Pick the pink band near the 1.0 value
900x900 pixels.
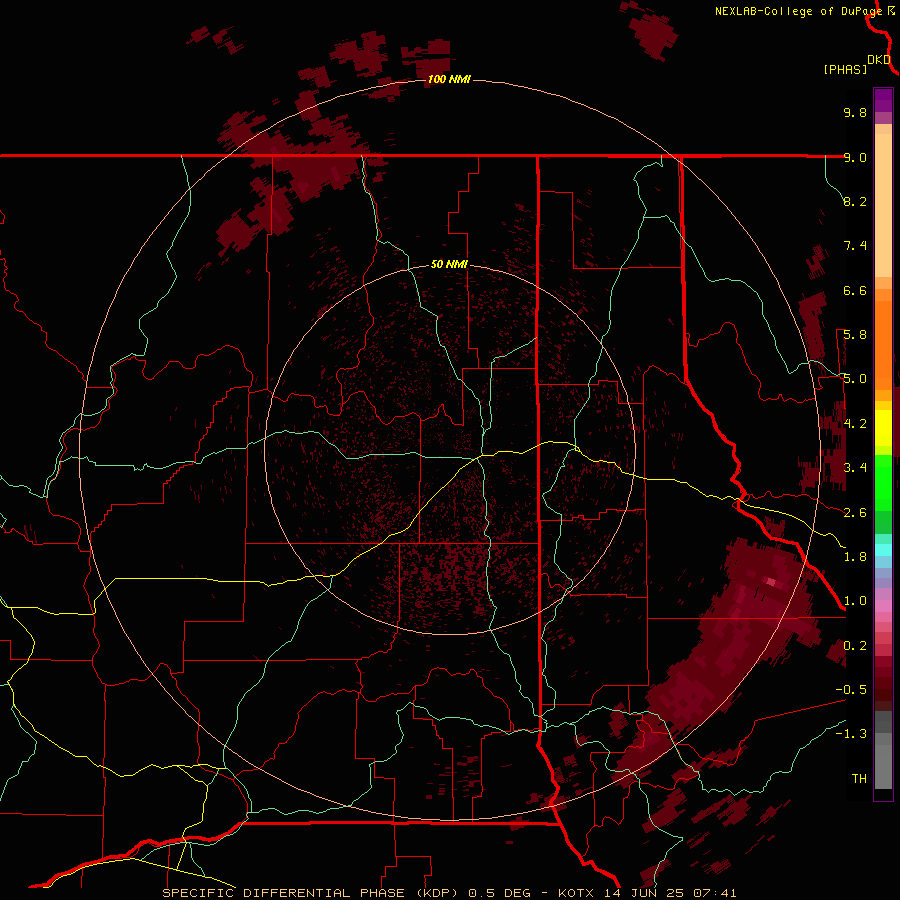pyautogui.click(x=883, y=606)
